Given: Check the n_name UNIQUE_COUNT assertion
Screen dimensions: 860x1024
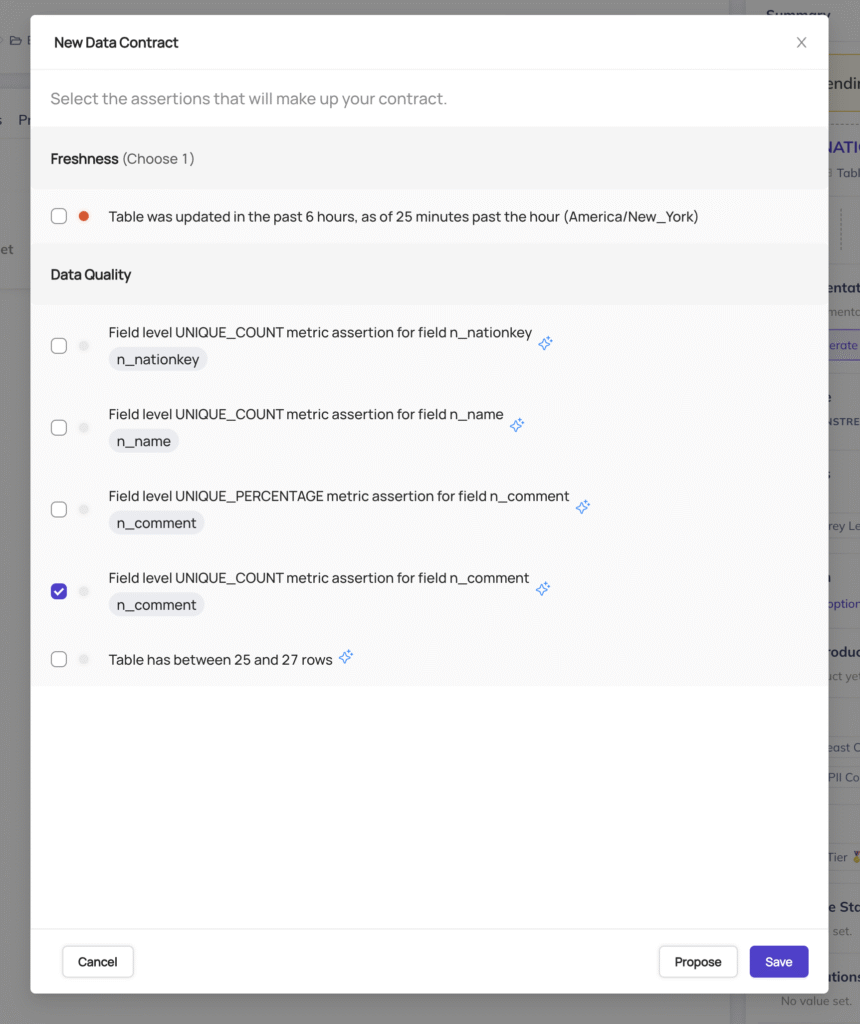Looking at the screenshot, I should (58, 427).
